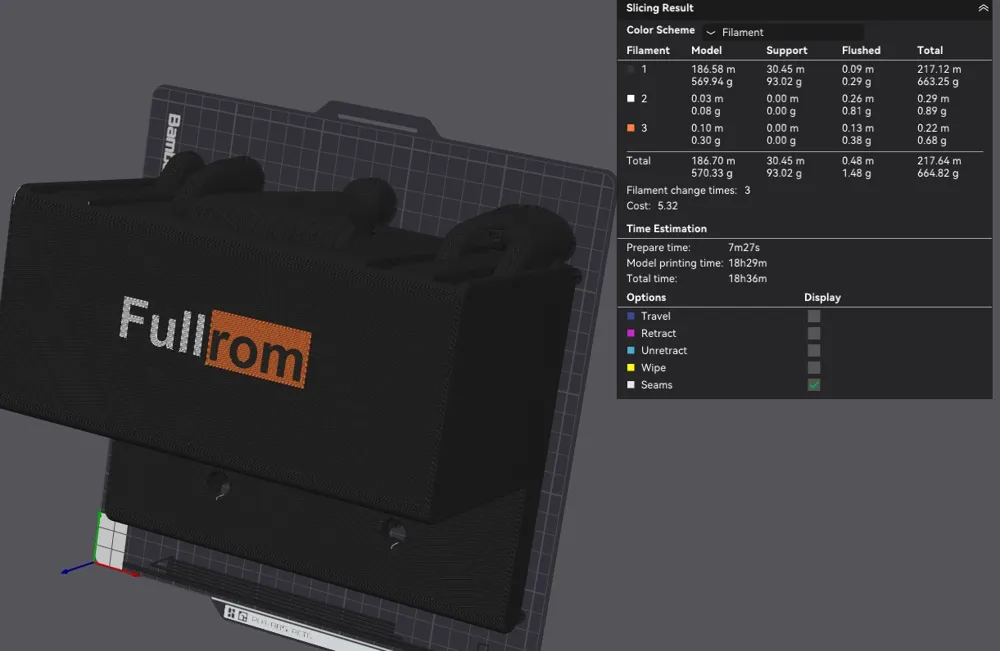Viewport: 1000px width, 651px height.
Task: Click filament 1 dark color swatch
Action: coord(631,69)
